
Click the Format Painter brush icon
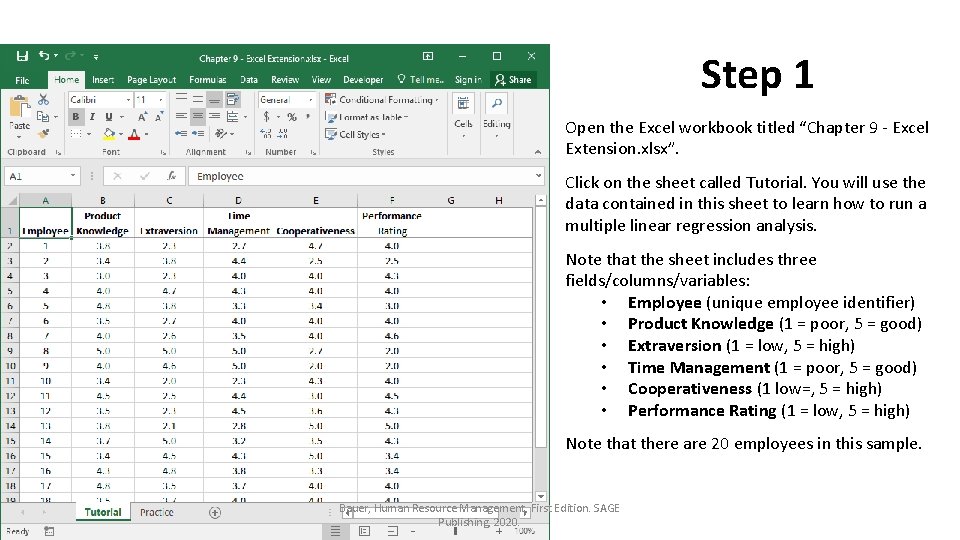tap(43, 133)
